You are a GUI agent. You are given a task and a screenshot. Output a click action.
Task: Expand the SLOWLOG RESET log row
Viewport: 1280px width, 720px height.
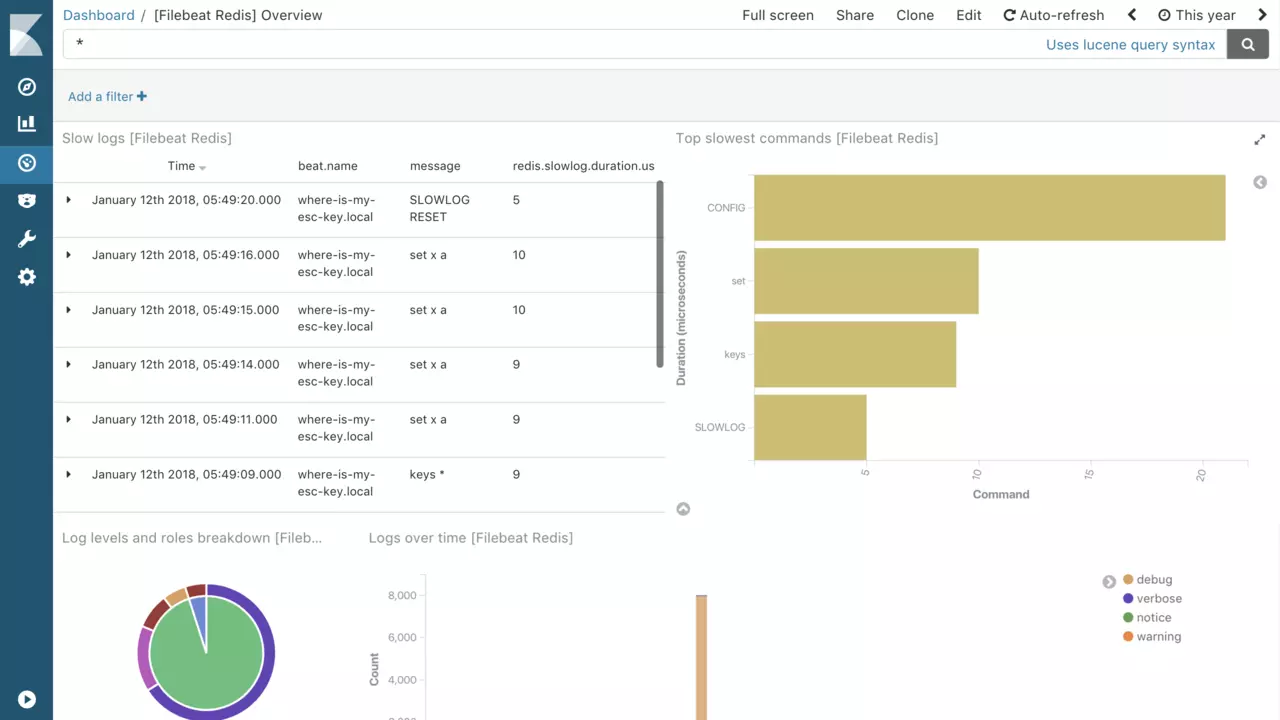click(x=69, y=200)
